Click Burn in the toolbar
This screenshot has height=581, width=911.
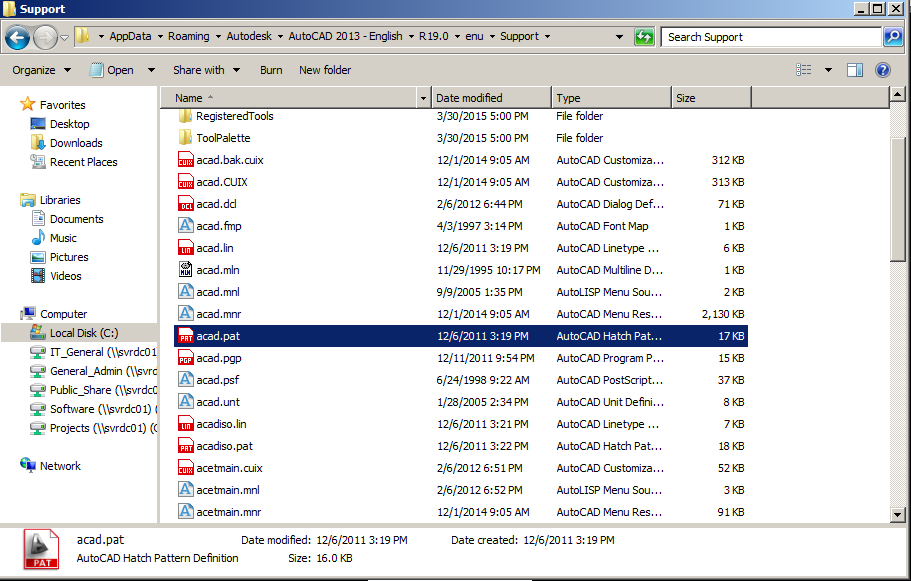[x=271, y=70]
